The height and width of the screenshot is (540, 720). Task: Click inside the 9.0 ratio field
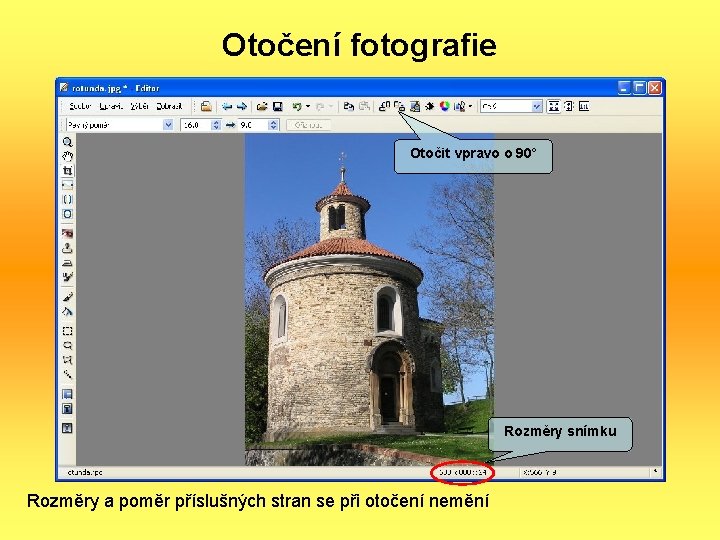pos(253,125)
